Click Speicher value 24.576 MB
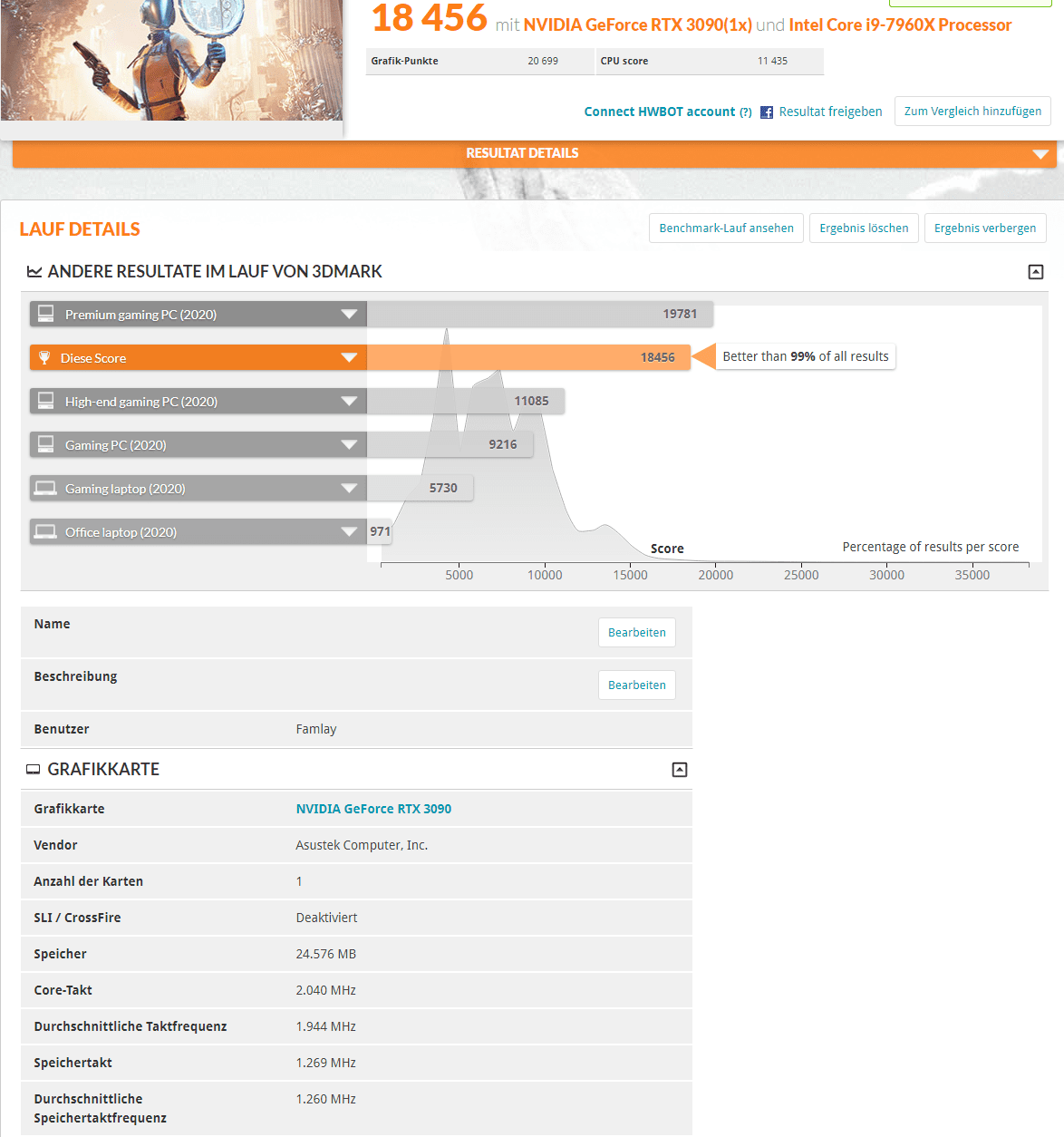This screenshot has height=1137, width=1064. (x=325, y=954)
